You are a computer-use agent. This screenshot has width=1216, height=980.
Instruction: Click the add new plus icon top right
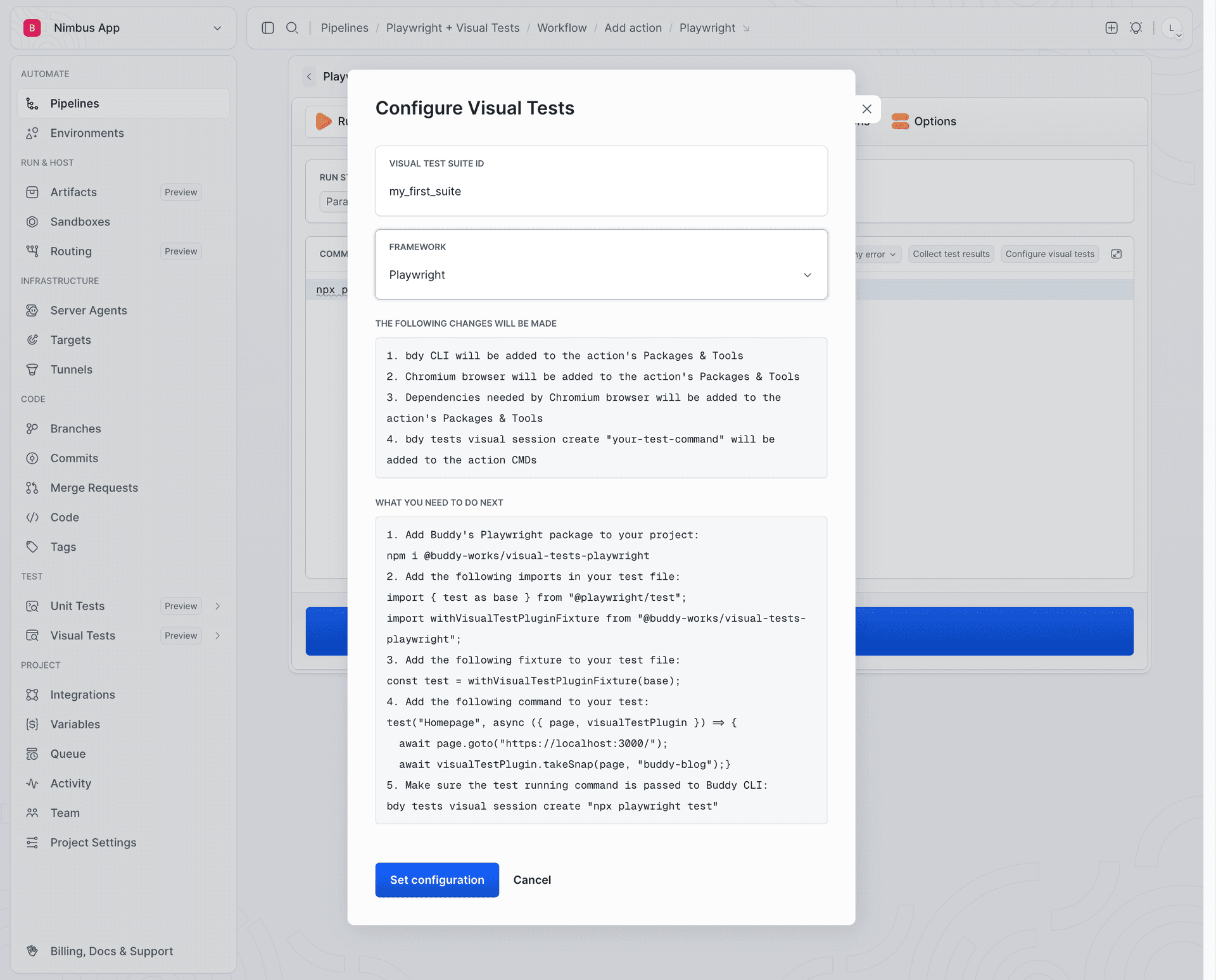tap(1111, 28)
